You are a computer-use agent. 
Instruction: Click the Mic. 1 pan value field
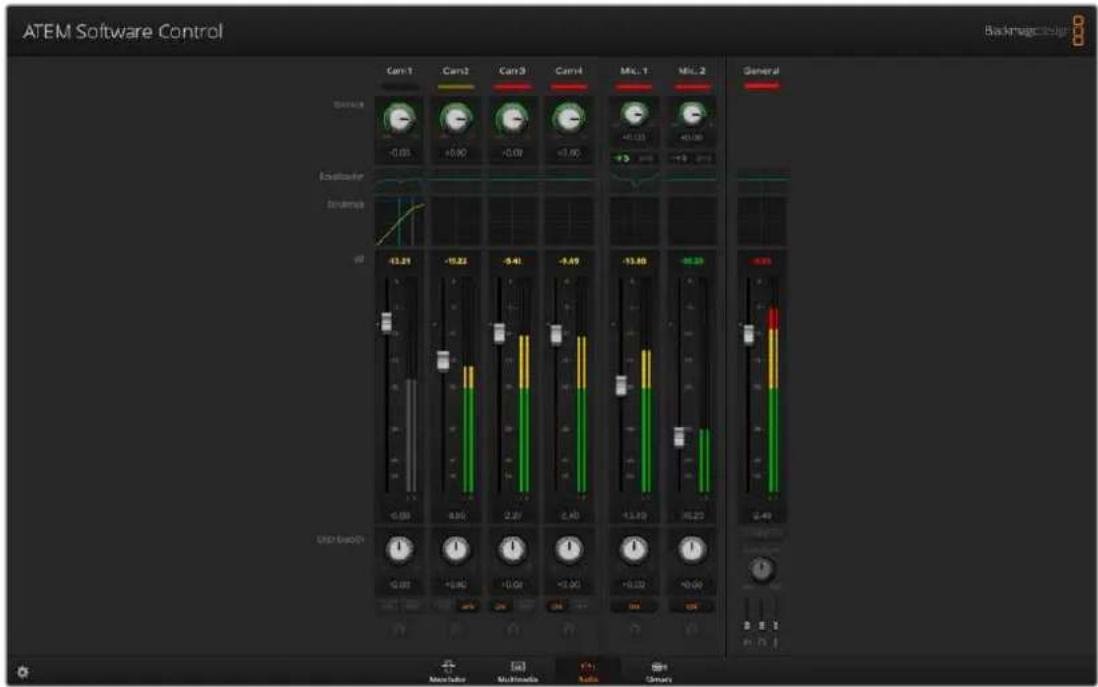[x=634, y=584]
